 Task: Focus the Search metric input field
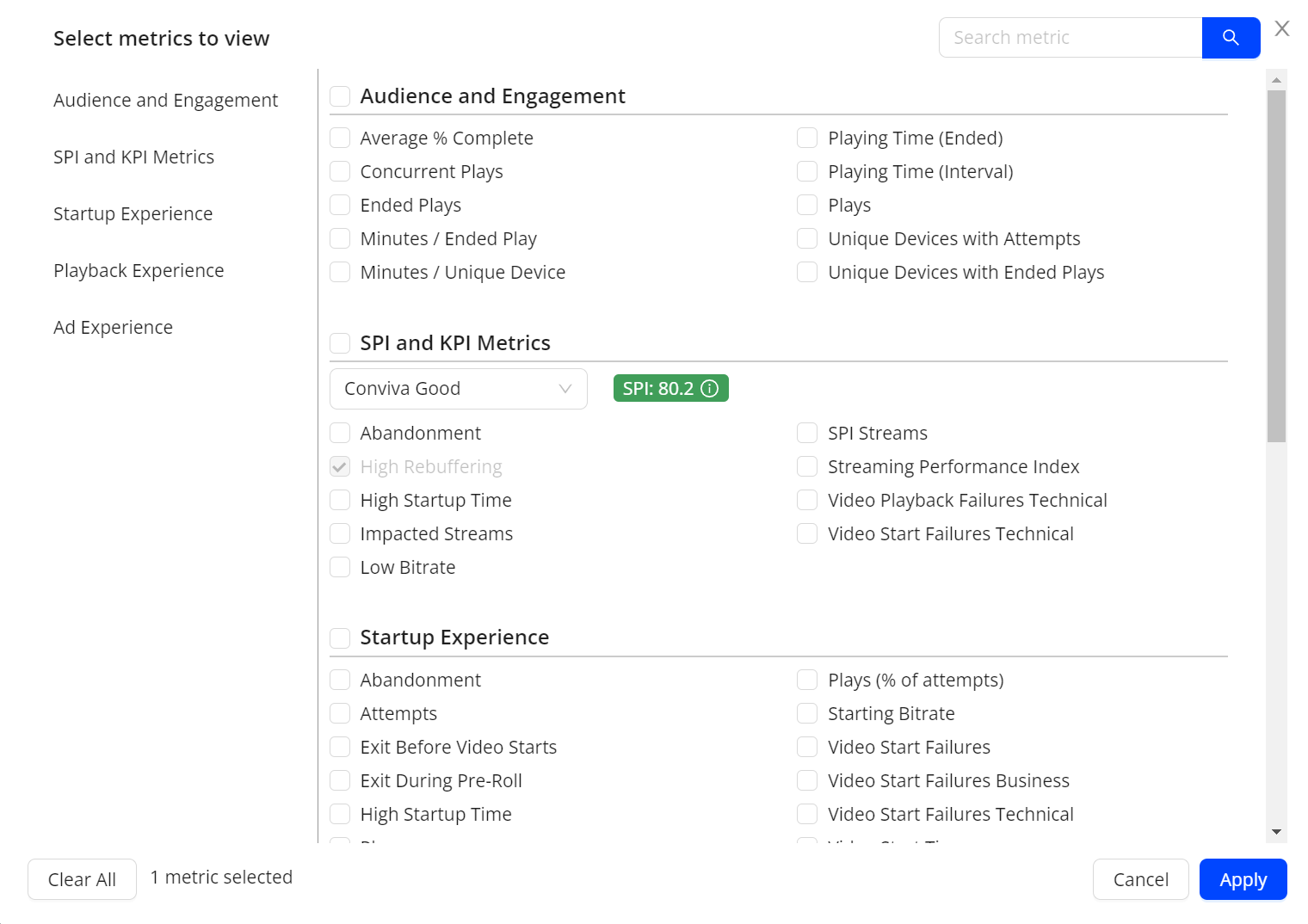pyautogui.click(x=1070, y=38)
